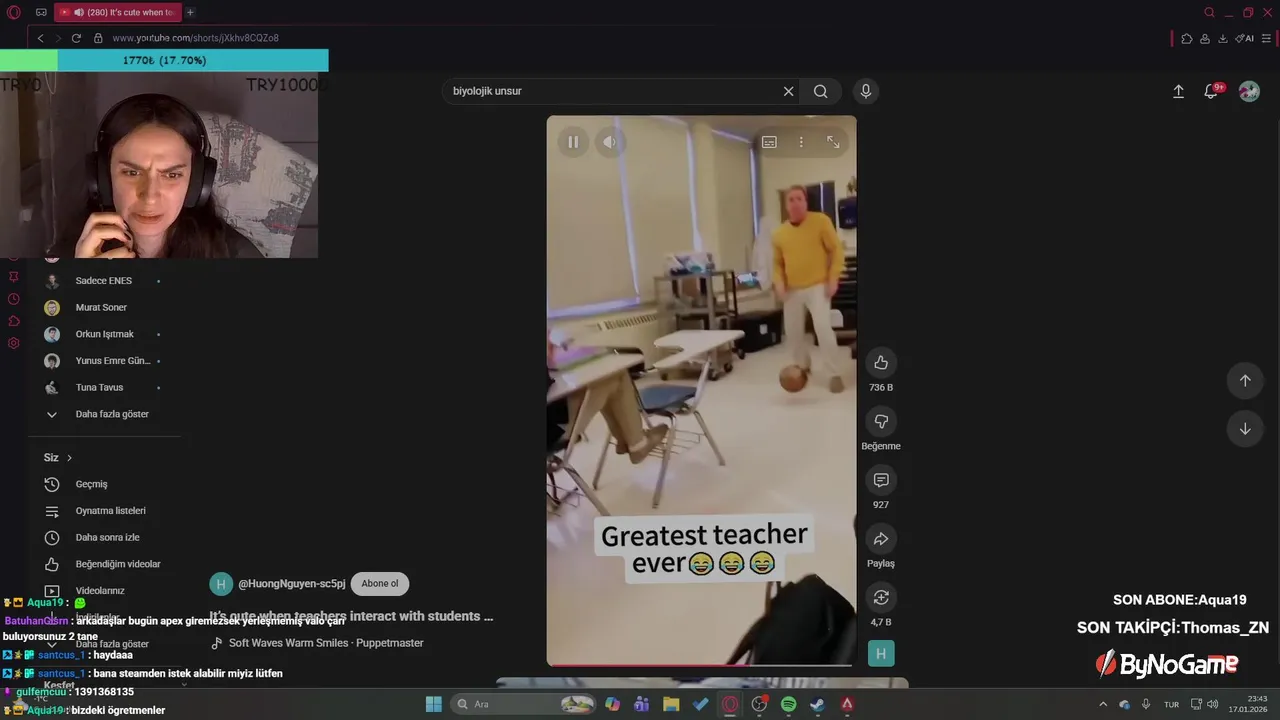Open Sadece ENES subscription
The width and height of the screenshot is (1280, 720).
[x=104, y=281]
